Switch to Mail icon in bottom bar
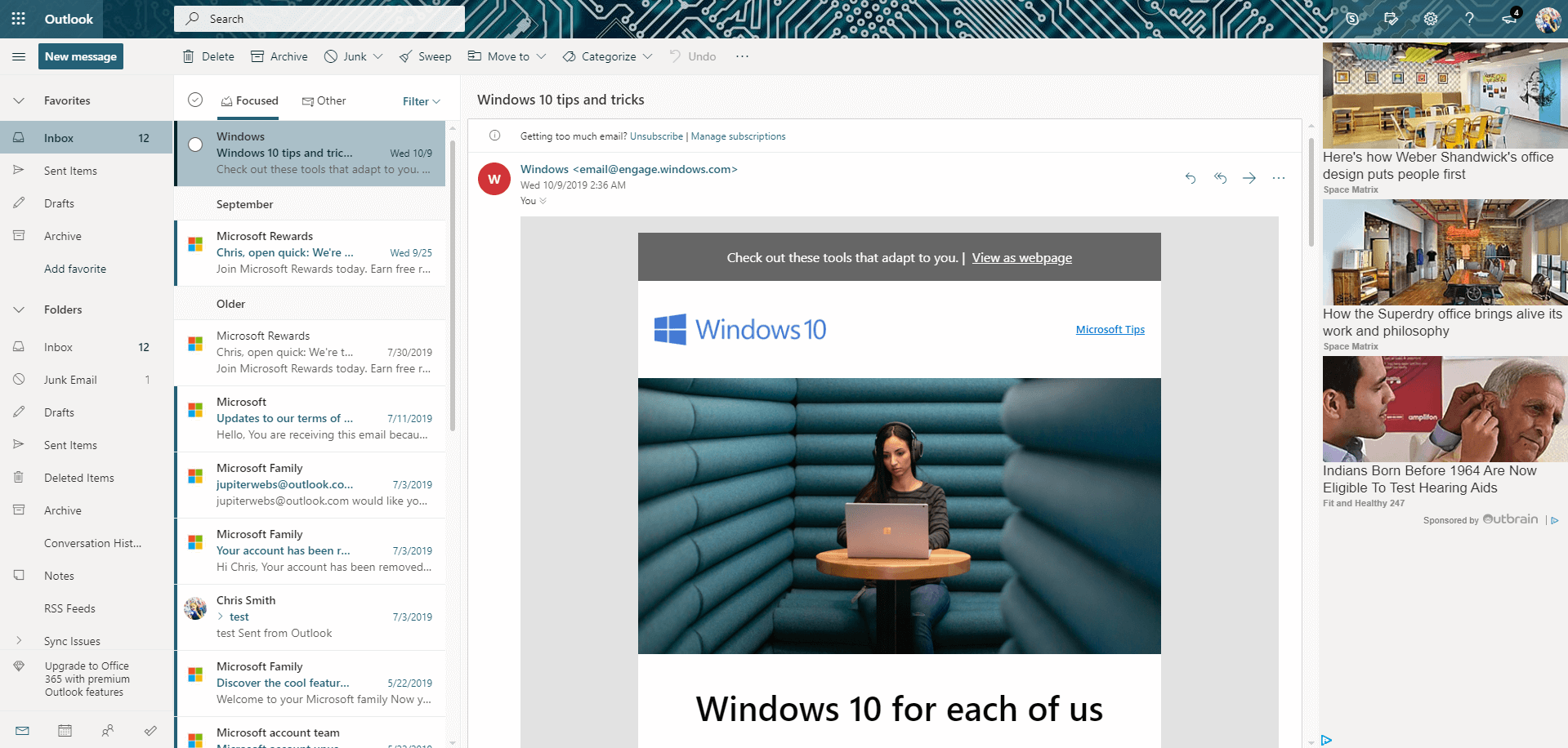Screen dimensions: 1568x748 point(22,731)
